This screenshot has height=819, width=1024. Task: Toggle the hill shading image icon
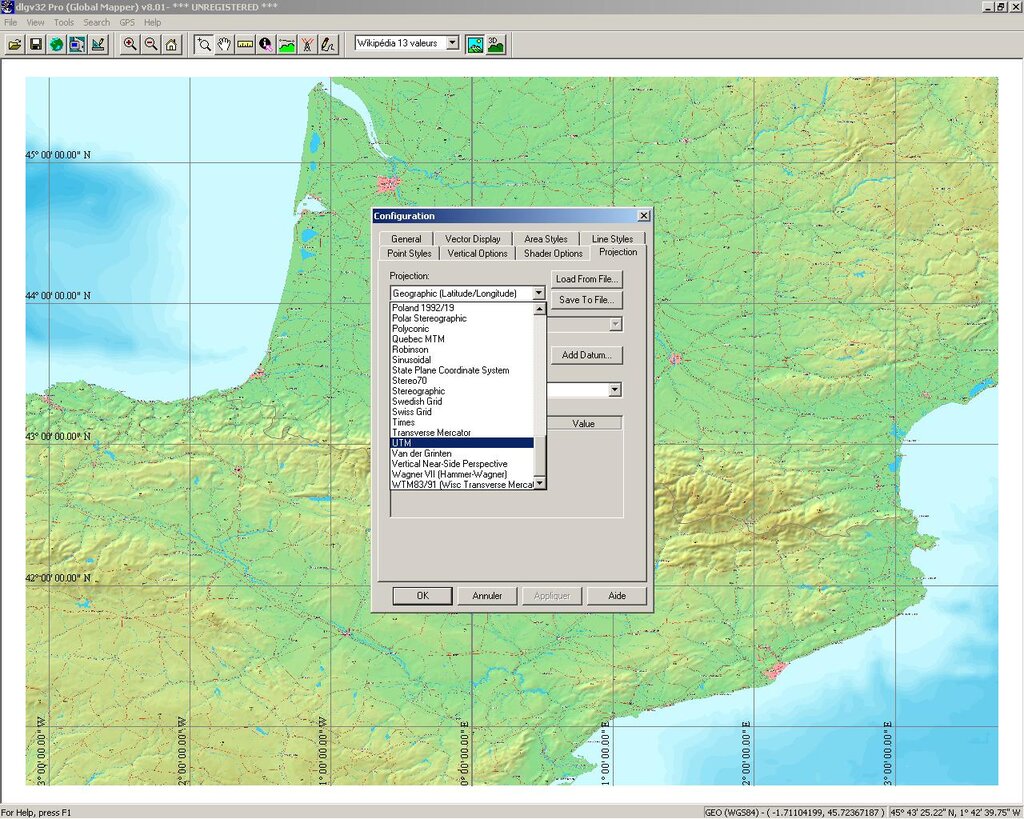(x=475, y=44)
